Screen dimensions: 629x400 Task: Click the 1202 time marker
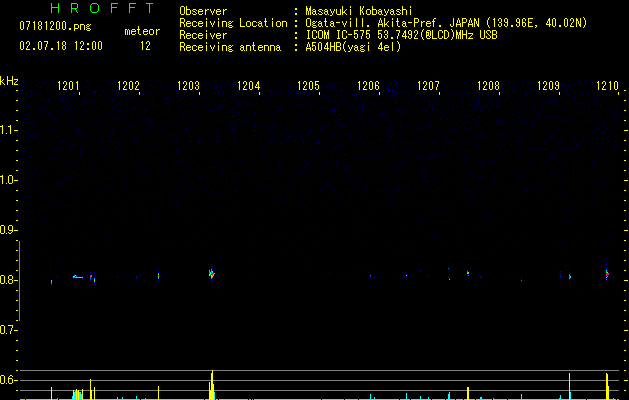pyautogui.click(x=128, y=86)
